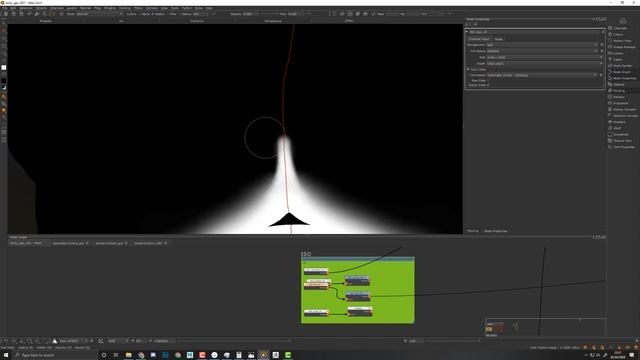The width and height of the screenshot is (640, 360).
Task: Open the Python menu
Action: click(x=187, y=8)
